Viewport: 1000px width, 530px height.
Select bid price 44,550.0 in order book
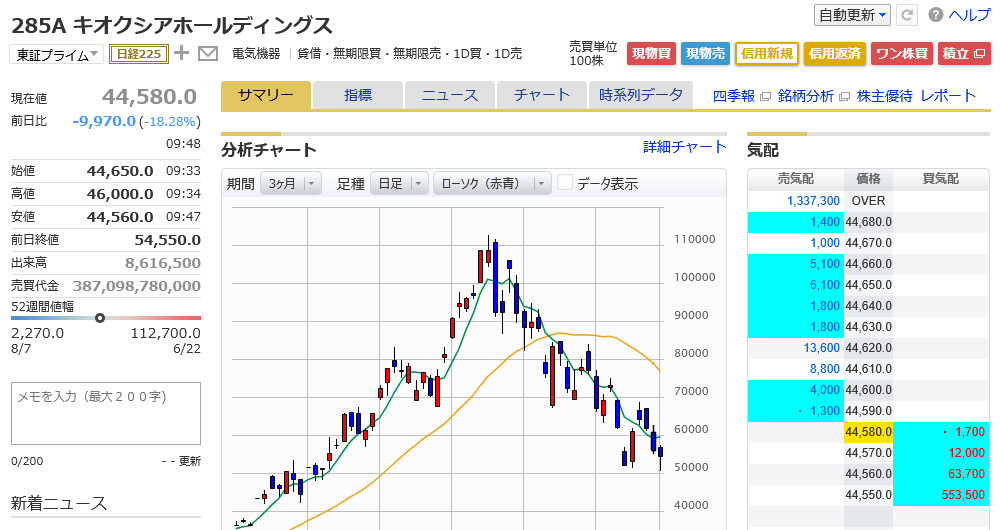click(868, 495)
